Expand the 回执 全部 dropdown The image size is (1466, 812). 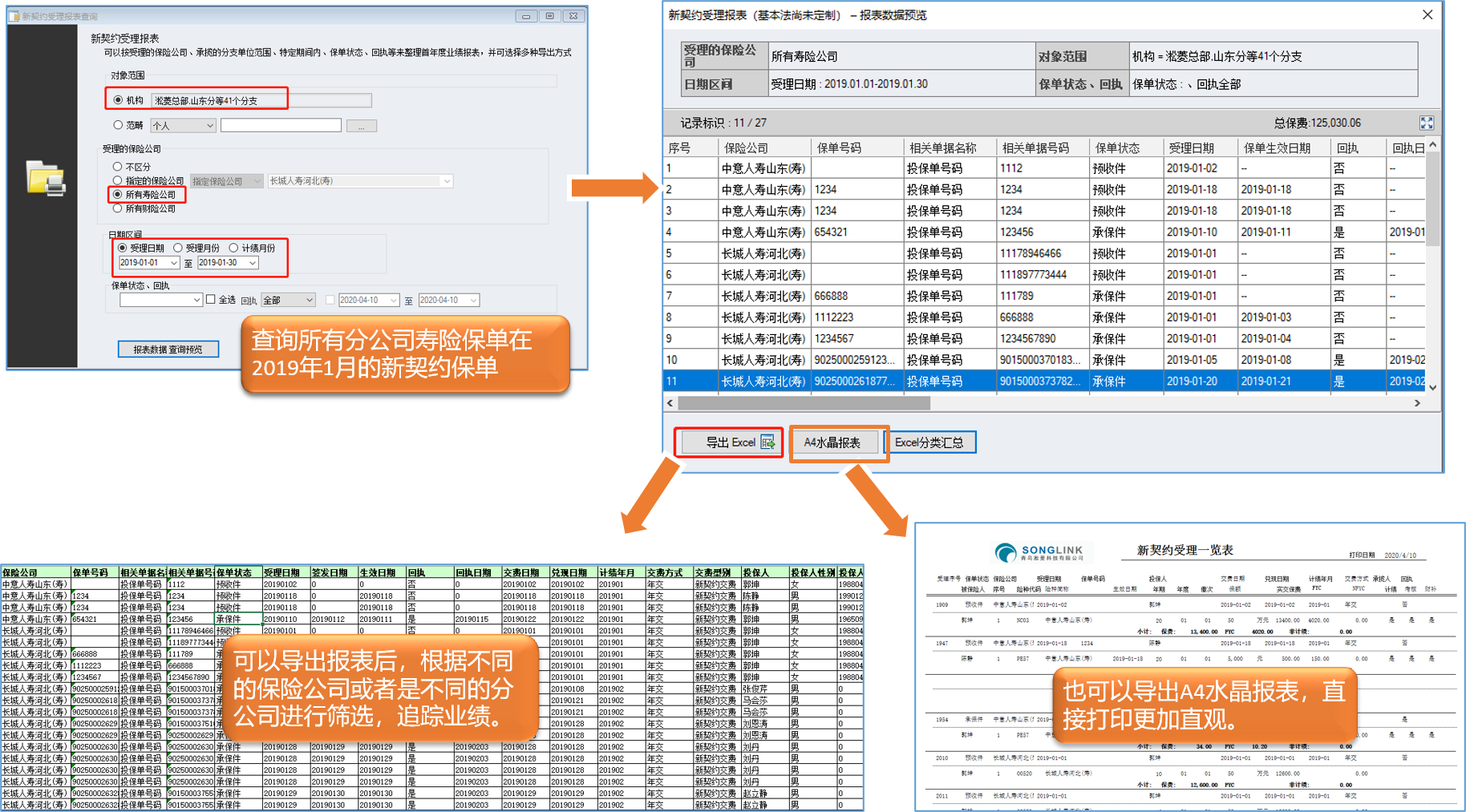(x=310, y=301)
